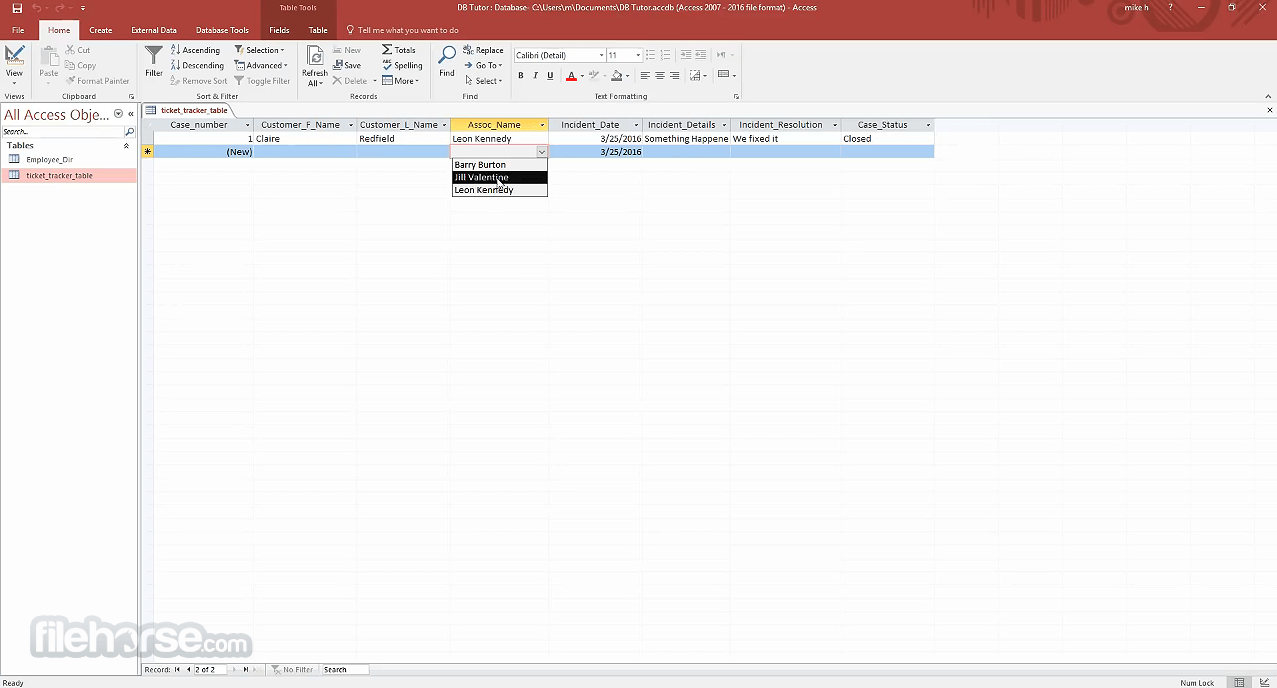Open Assoc_Name column header dropdown arrow
This screenshot has width=1277, height=688.
tap(542, 125)
